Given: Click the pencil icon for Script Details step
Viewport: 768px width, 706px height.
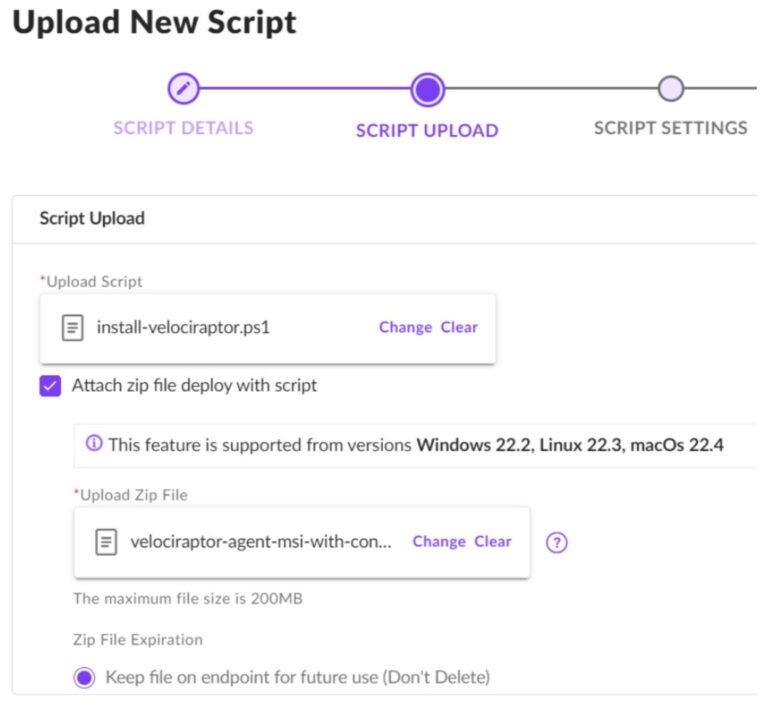Looking at the screenshot, I should (183, 89).
